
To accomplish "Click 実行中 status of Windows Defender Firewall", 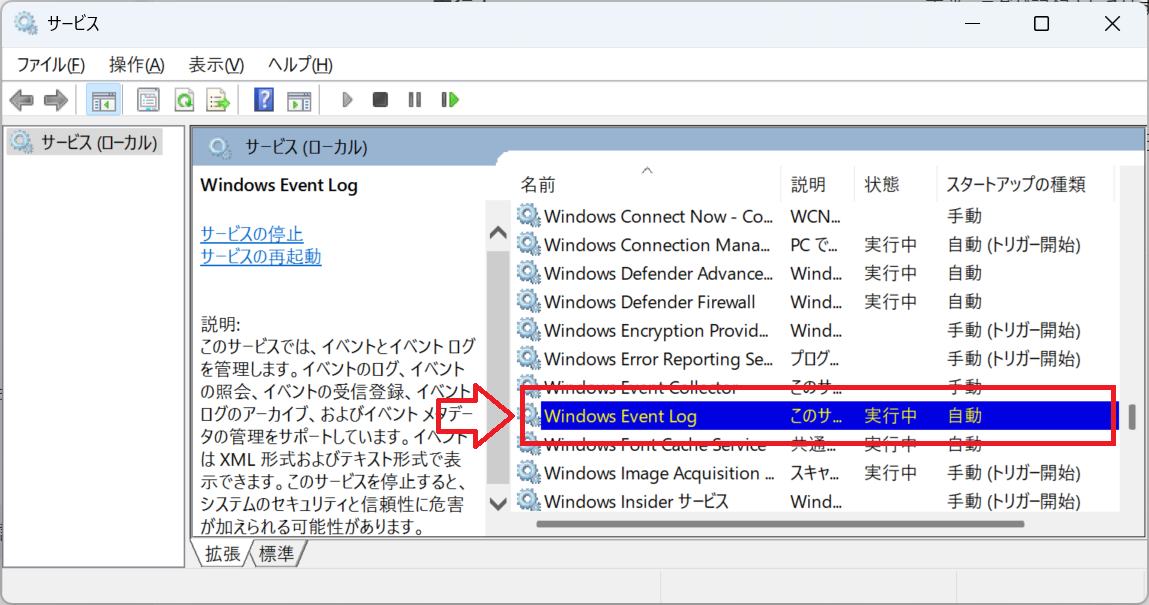I will click(890, 302).
